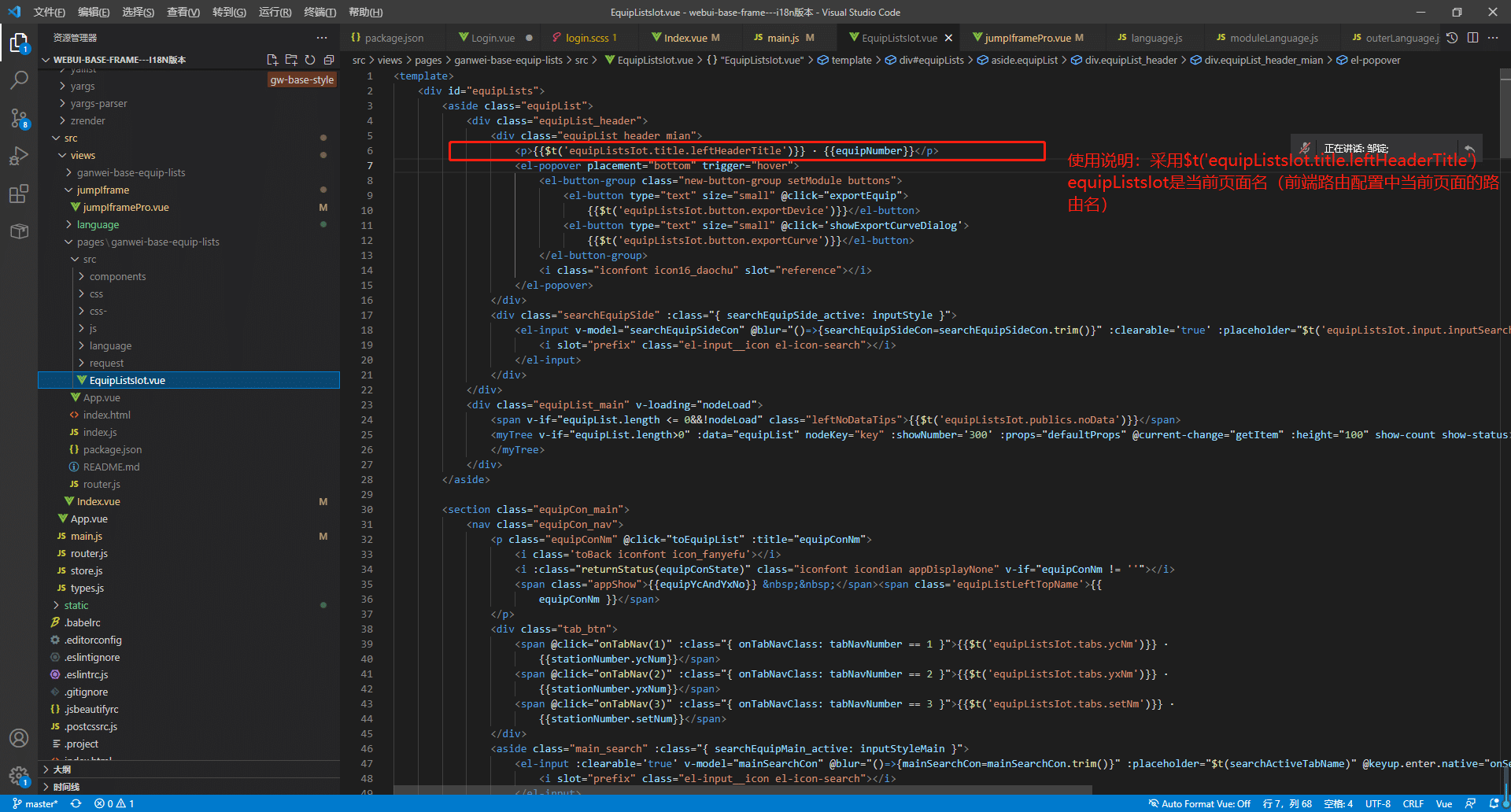Open router.js file in explorer

click(x=89, y=554)
